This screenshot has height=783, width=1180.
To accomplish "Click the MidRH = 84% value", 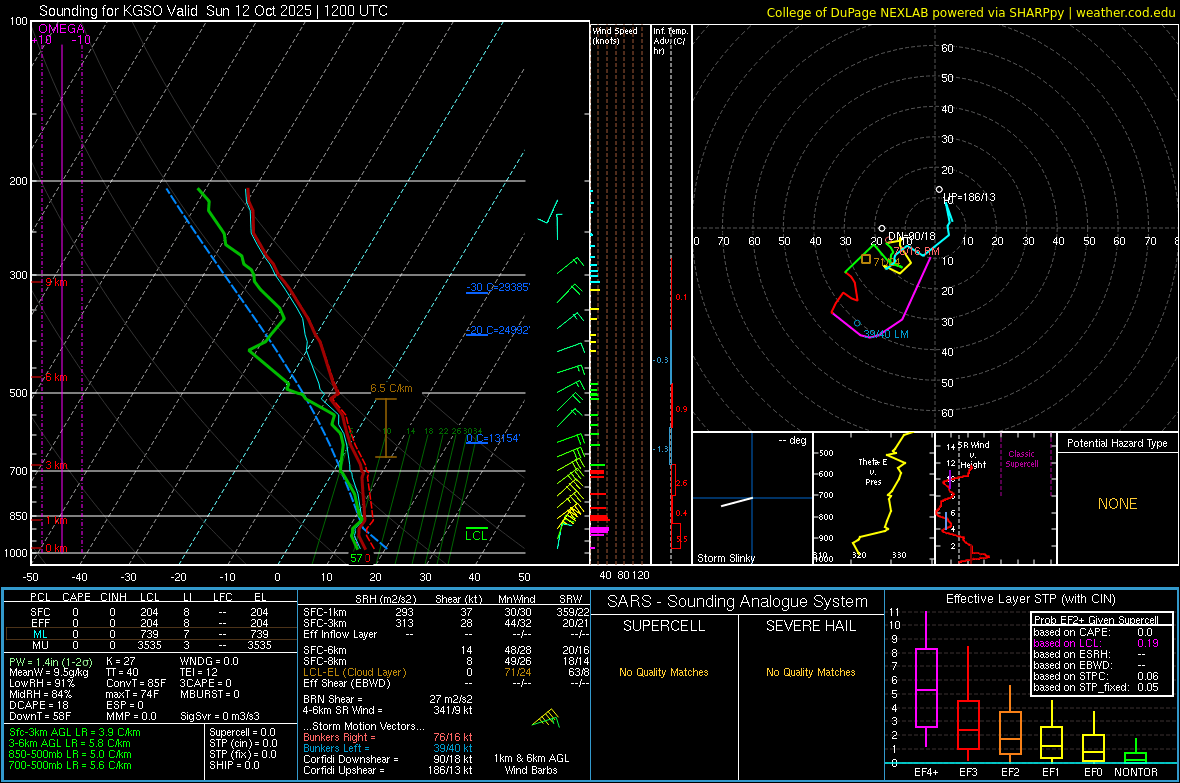I will click(41, 694).
